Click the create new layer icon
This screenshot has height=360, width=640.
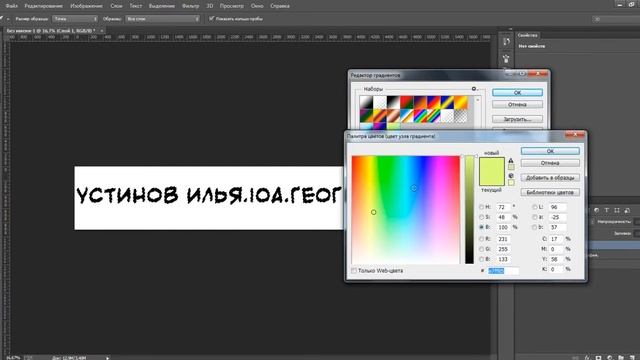632,357
